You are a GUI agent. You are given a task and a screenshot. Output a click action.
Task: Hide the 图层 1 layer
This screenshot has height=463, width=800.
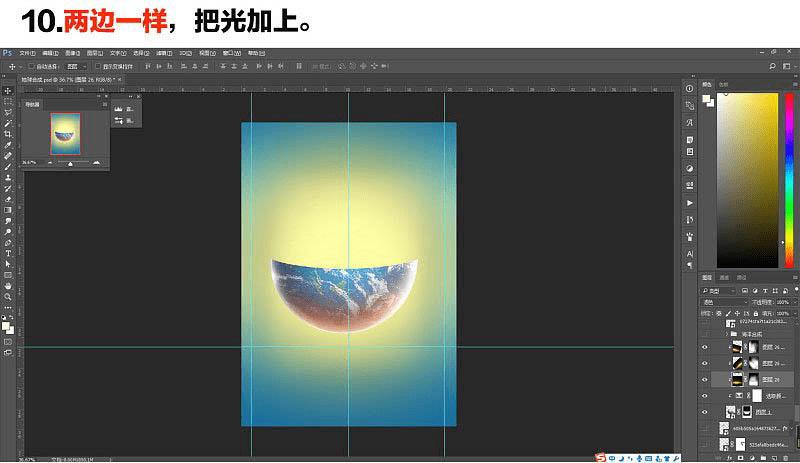(x=705, y=412)
